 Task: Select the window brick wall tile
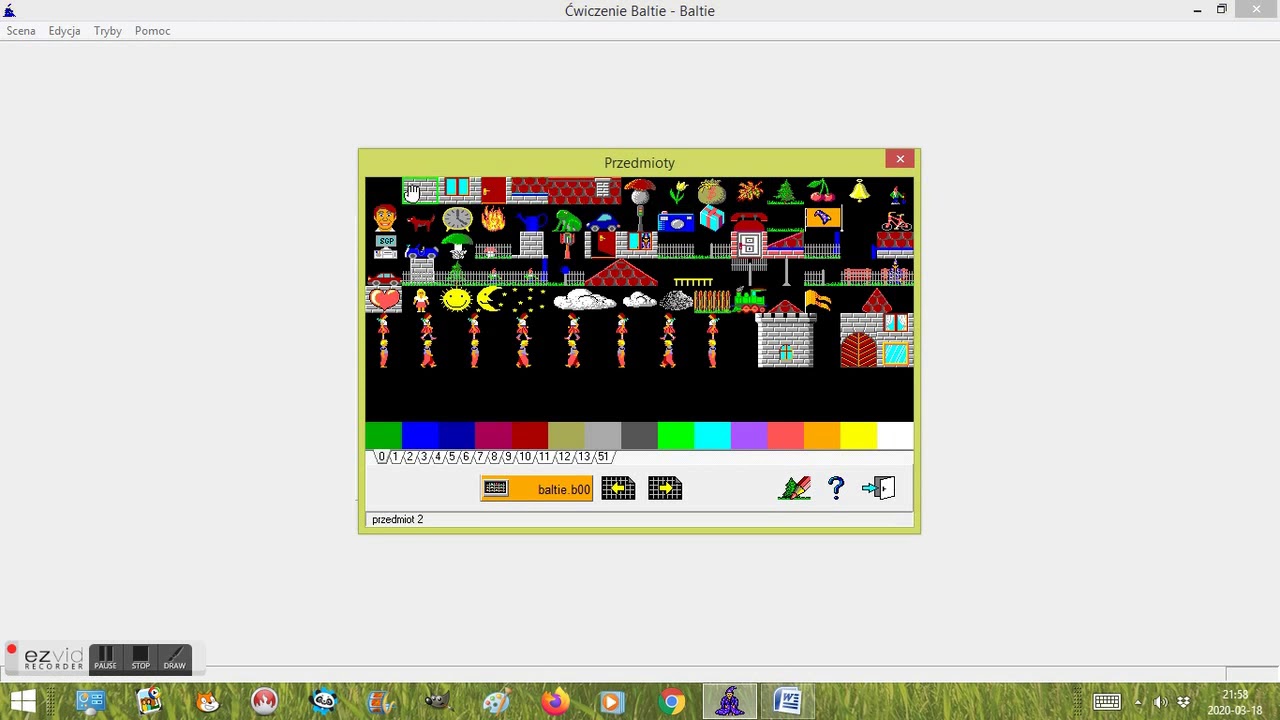coord(457,190)
